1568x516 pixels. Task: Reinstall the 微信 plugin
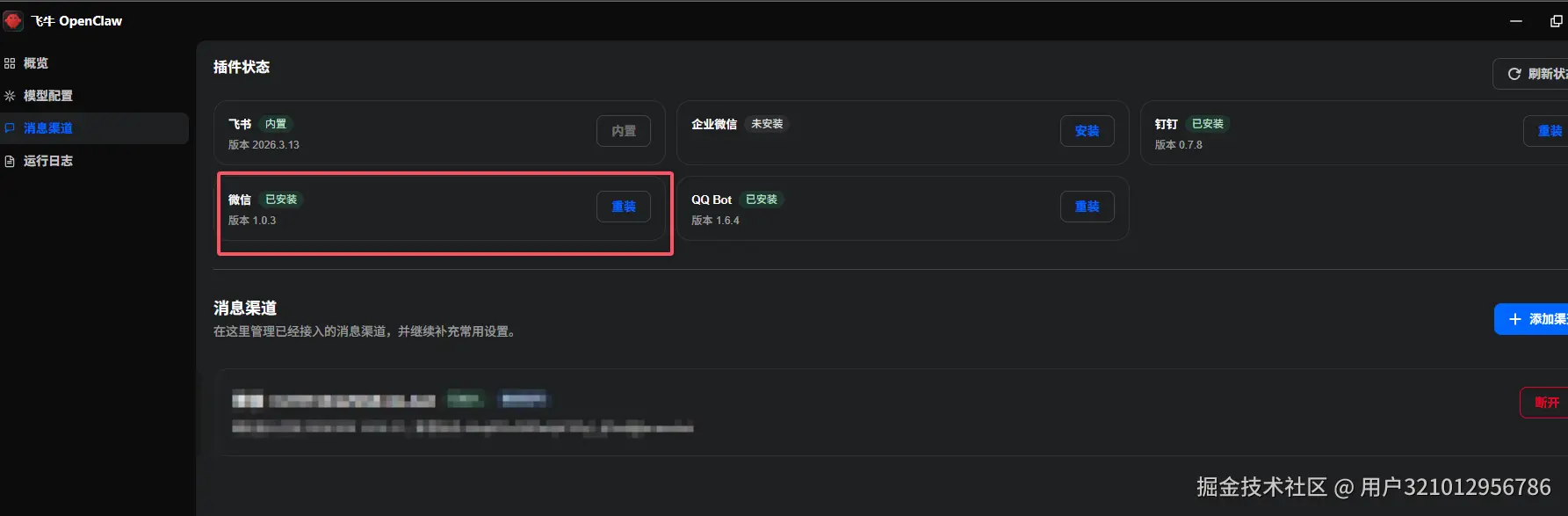tap(624, 207)
